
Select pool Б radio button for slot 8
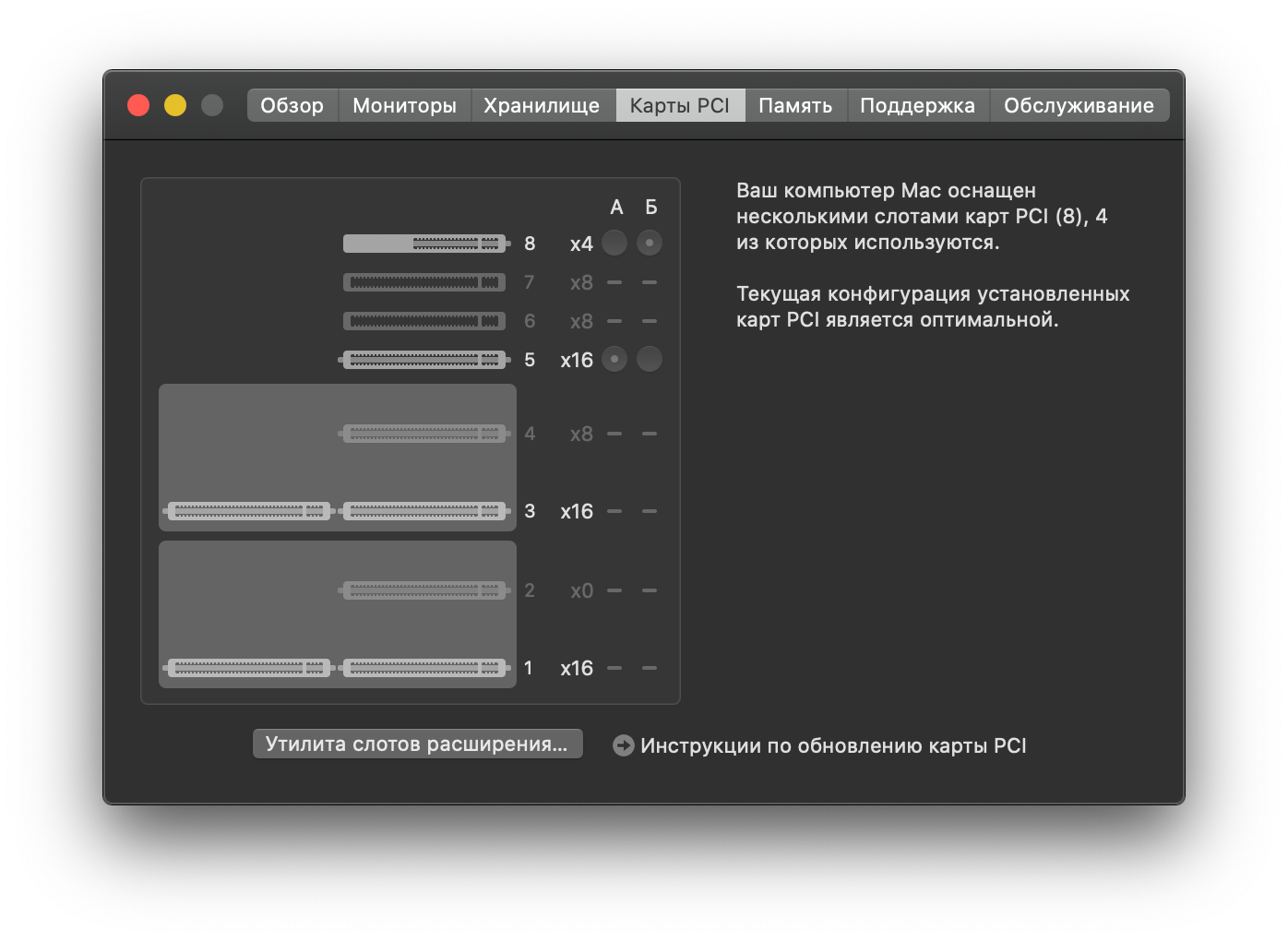tap(650, 243)
